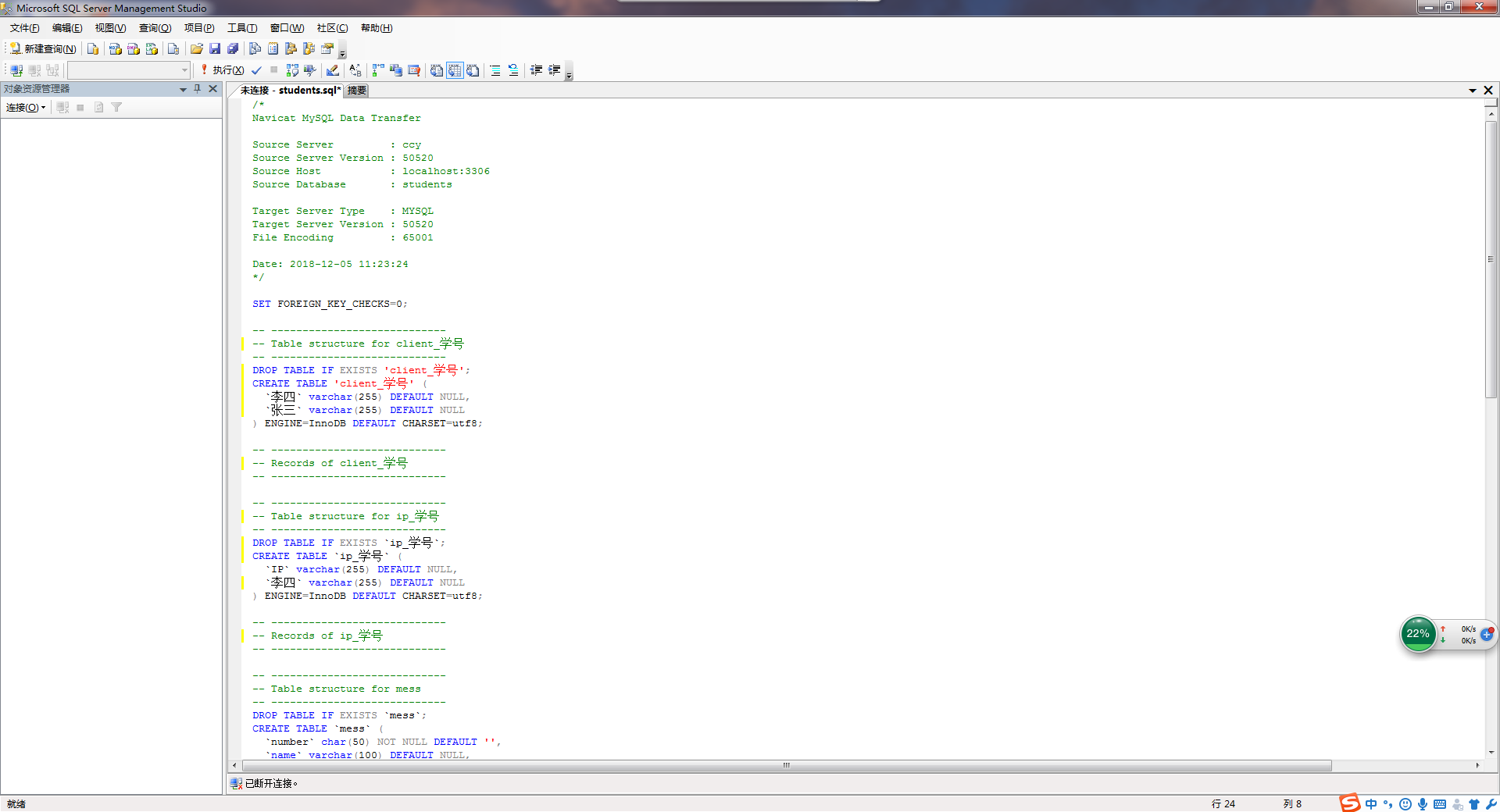This screenshot has height=812, width=1500.
Task: Click the Save All icon
Action: tap(233, 48)
